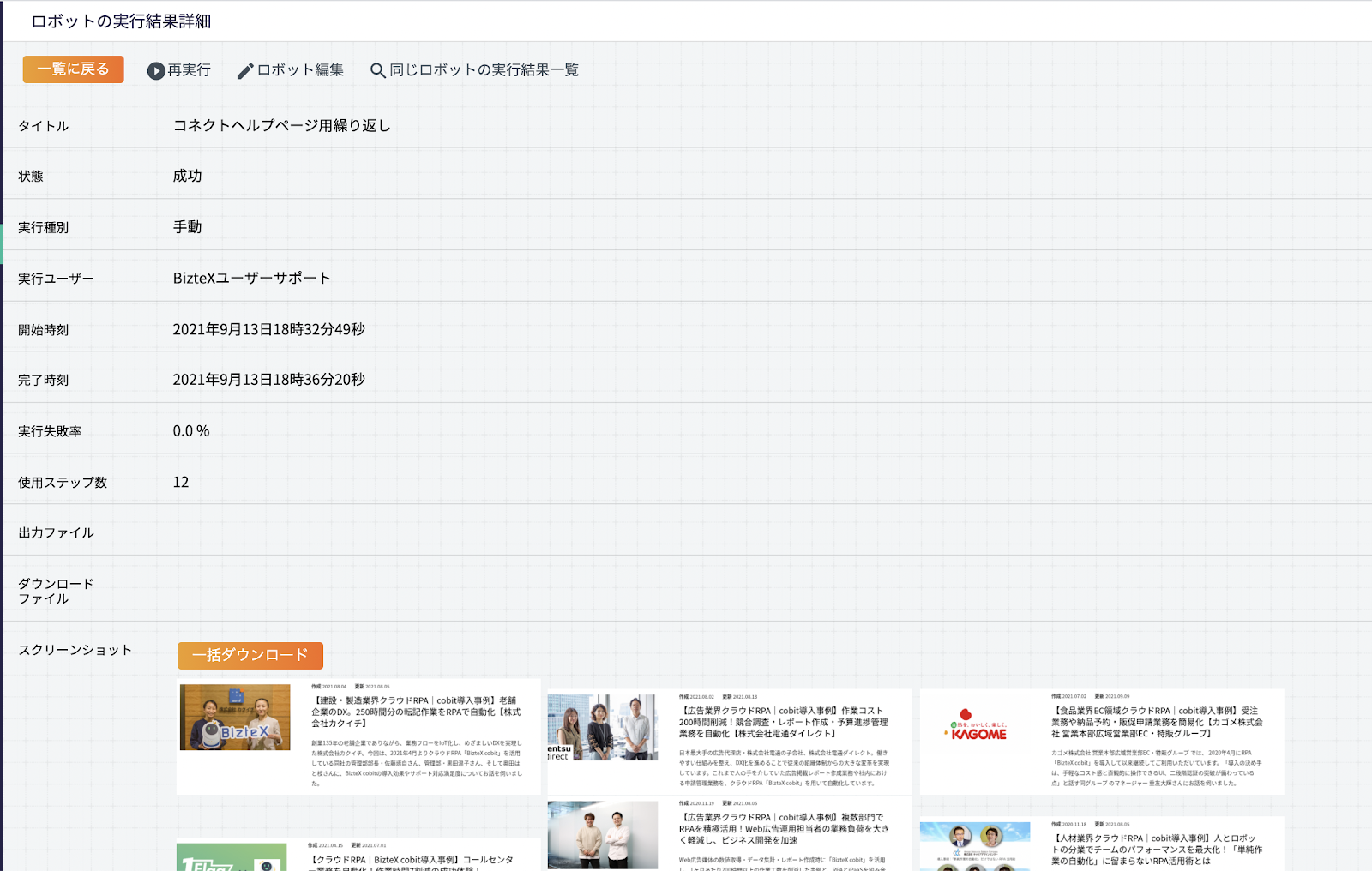Open the ロボット編集 link
Screen dimensions: 1372x871
coord(300,70)
